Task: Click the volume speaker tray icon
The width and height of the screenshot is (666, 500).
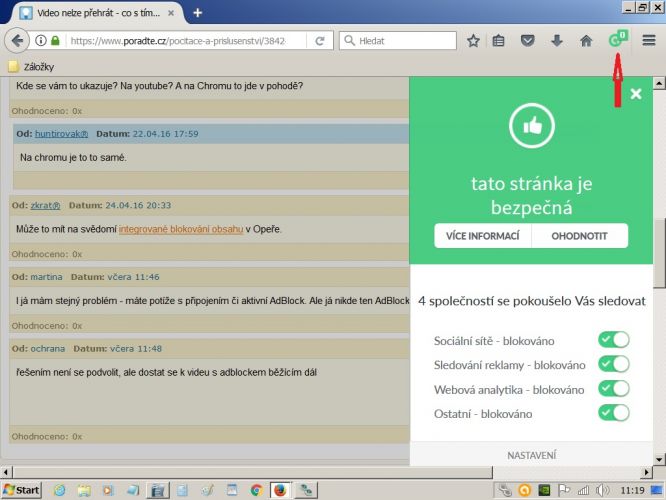Action: (x=602, y=490)
